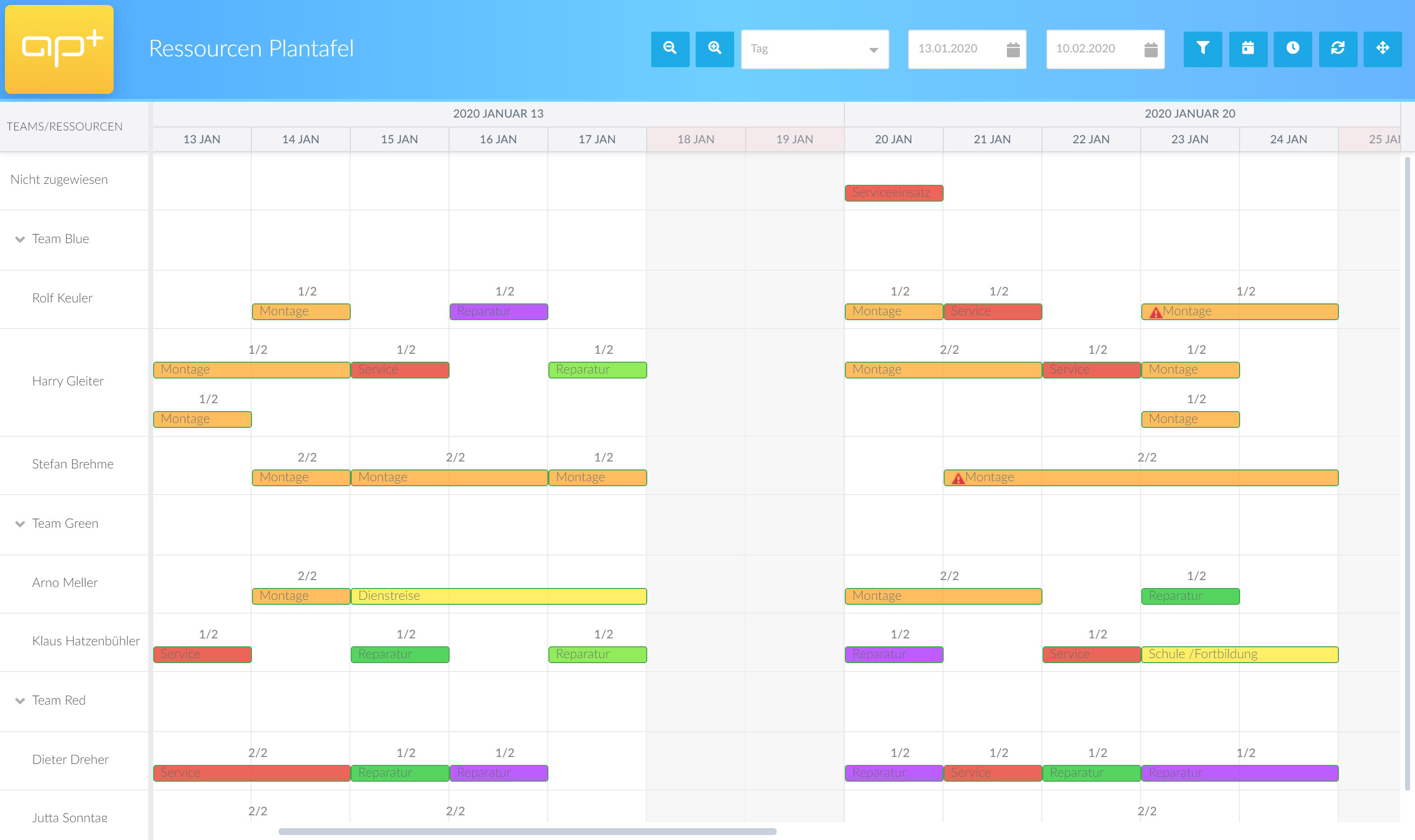Click the zoom in magnifier button
The height and width of the screenshot is (840, 1415).
[714, 49]
